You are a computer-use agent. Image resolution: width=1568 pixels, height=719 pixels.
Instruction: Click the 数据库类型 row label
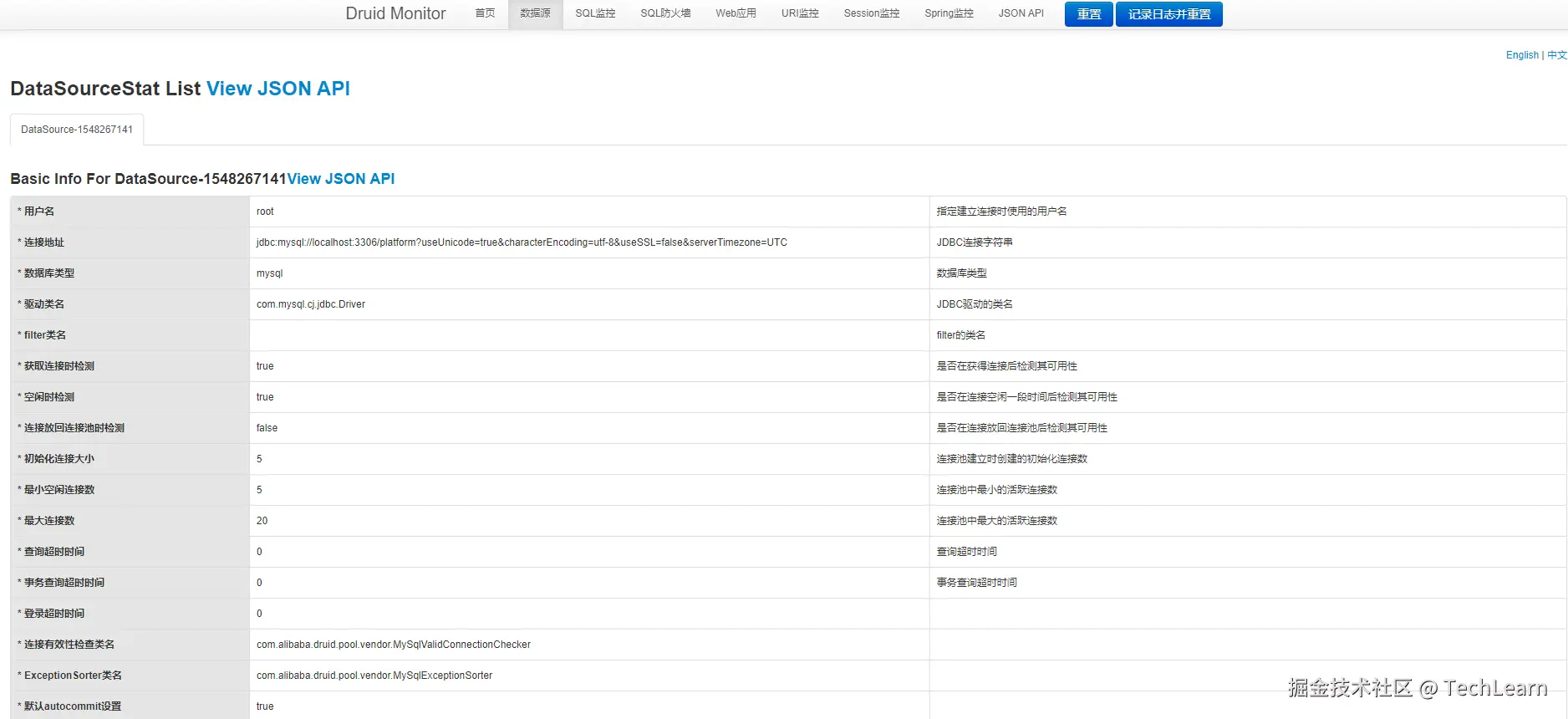[48, 273]
